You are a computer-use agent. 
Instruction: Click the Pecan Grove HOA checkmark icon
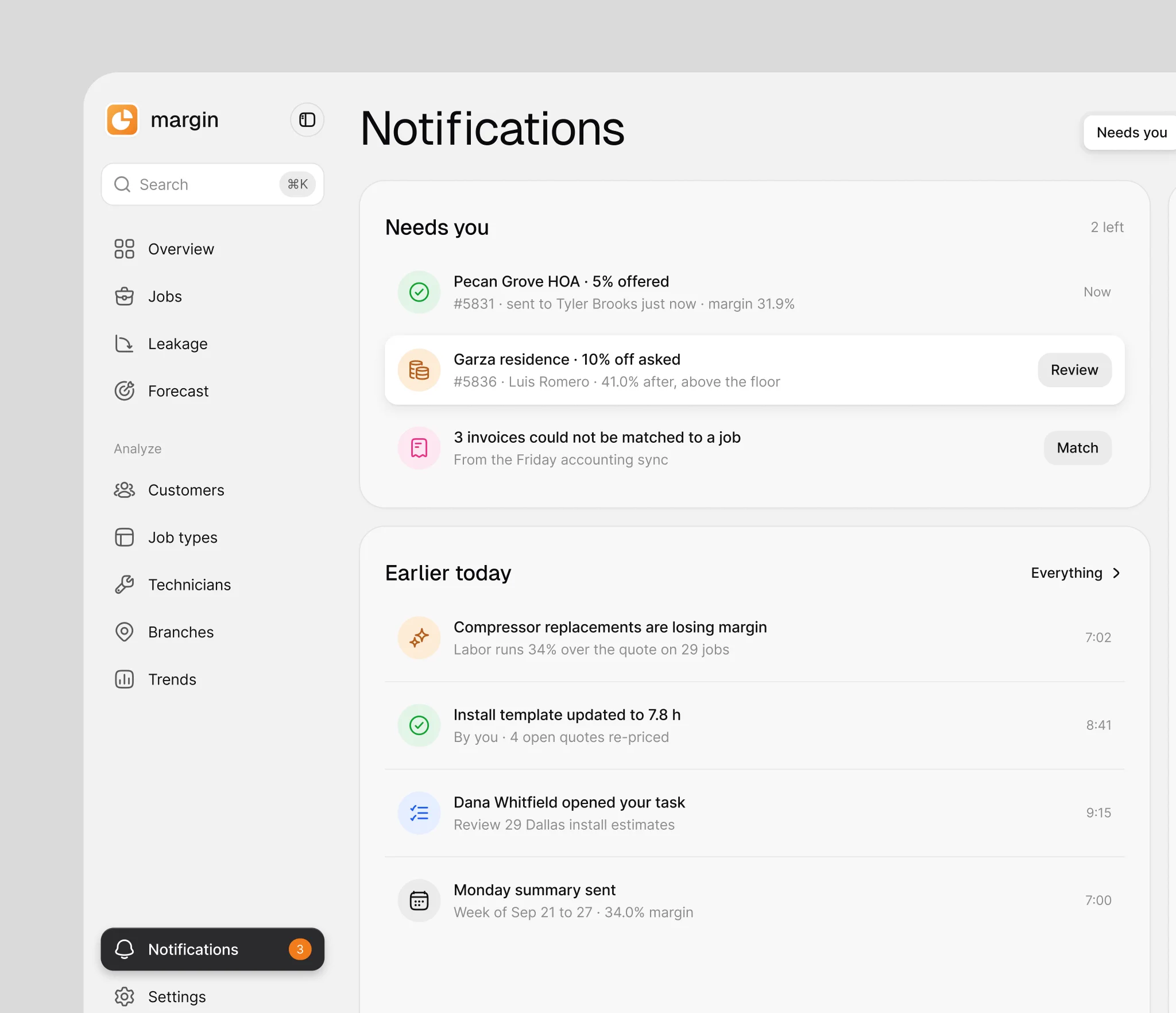[419, 292]
